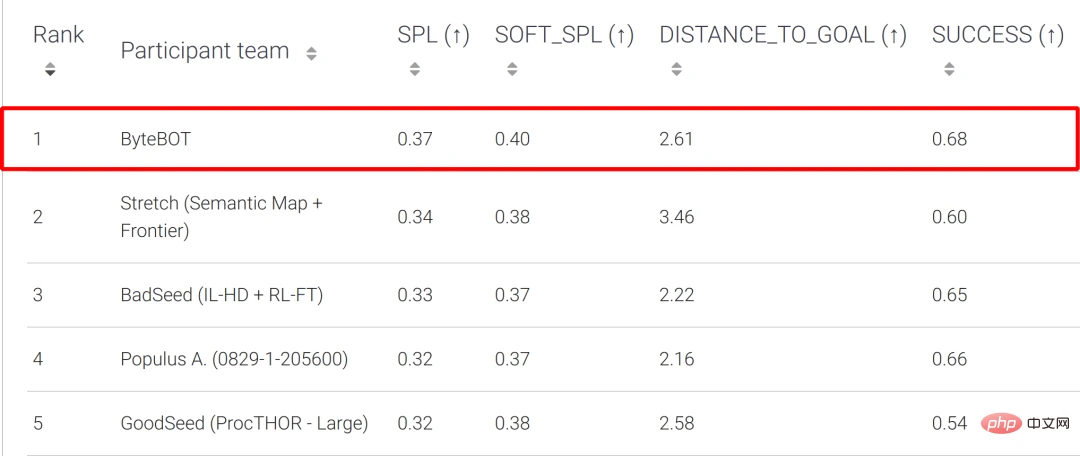Open the ByteBOT team entry
This screenshot has height=456, width=1080.
[x=155, y=139]
